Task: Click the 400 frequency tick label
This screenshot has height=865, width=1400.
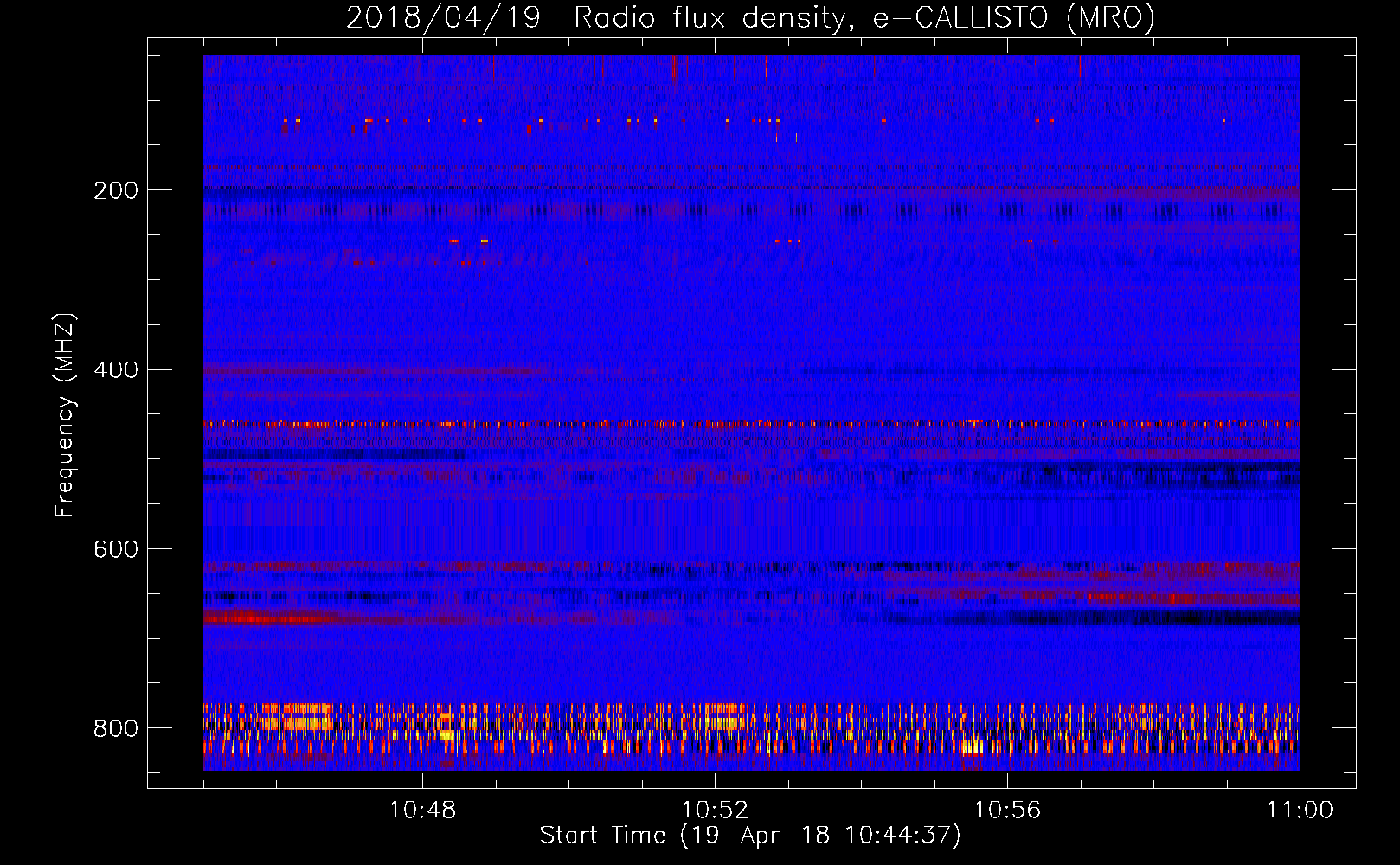Action: coord(116,370)
